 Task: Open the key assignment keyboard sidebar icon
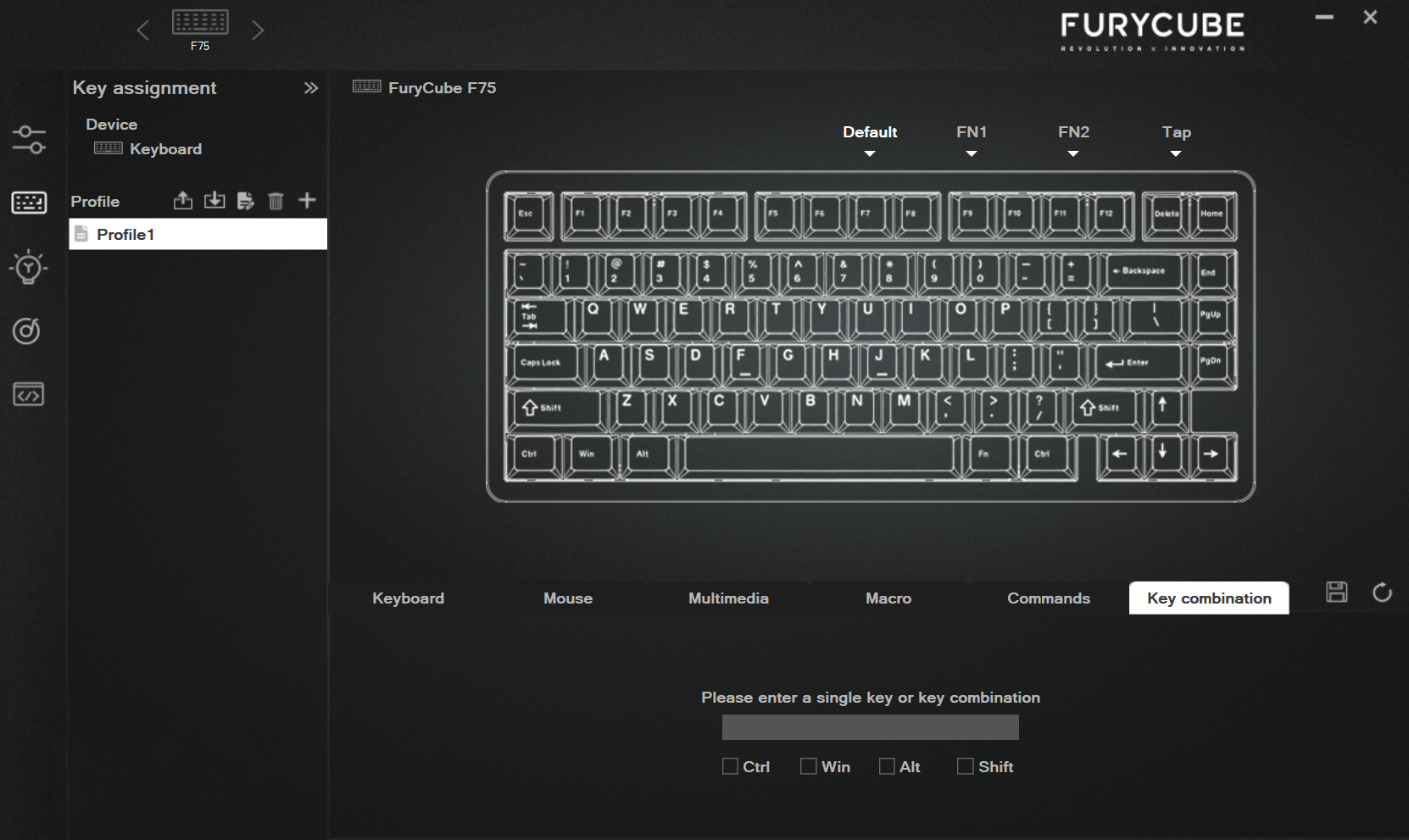coord(29,203)
